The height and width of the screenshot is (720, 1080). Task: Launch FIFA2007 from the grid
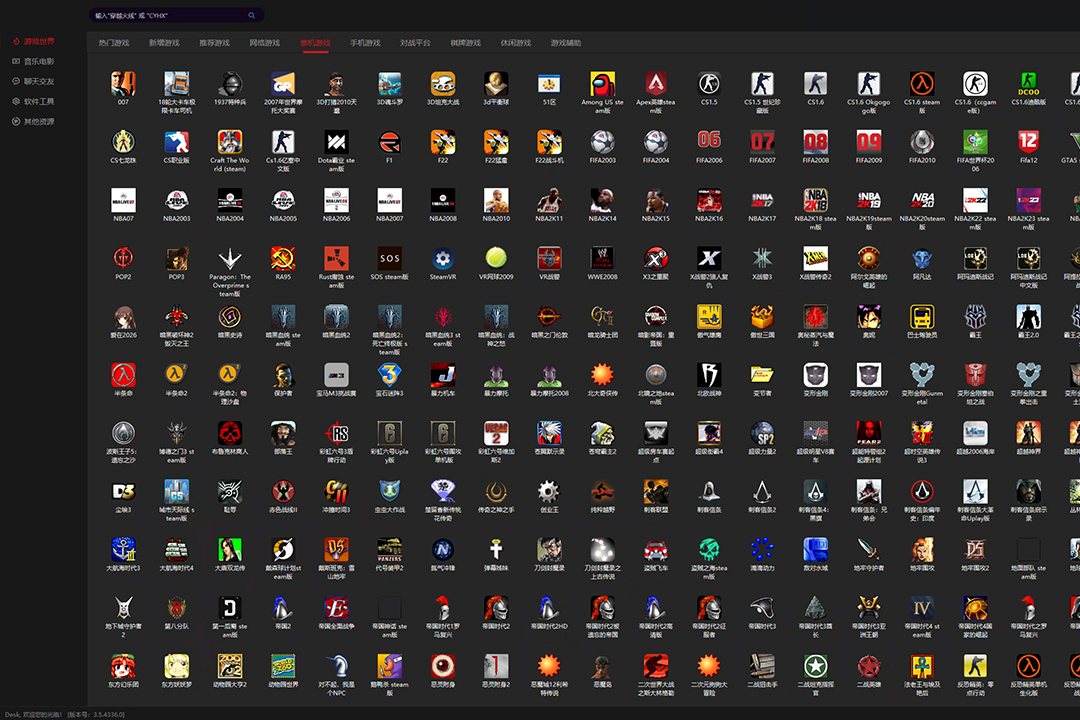(x=762, y=143)
